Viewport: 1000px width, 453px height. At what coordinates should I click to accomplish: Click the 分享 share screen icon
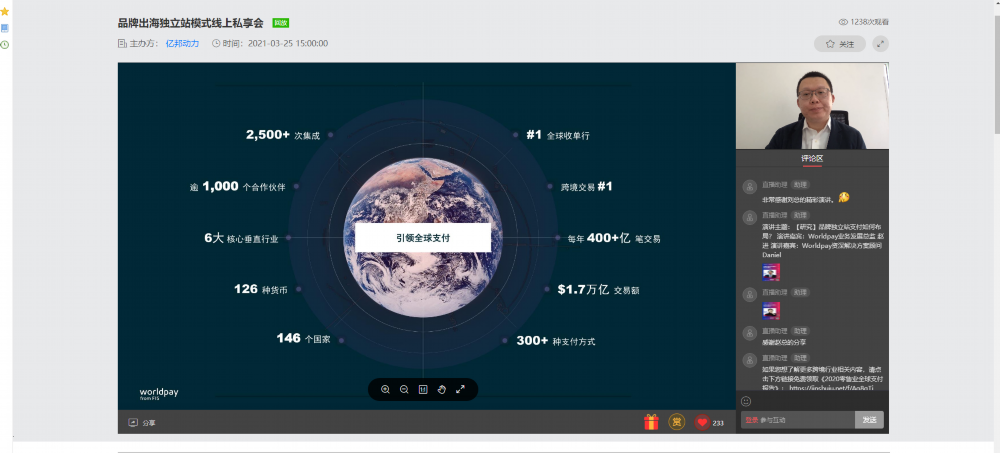[133, 422]
